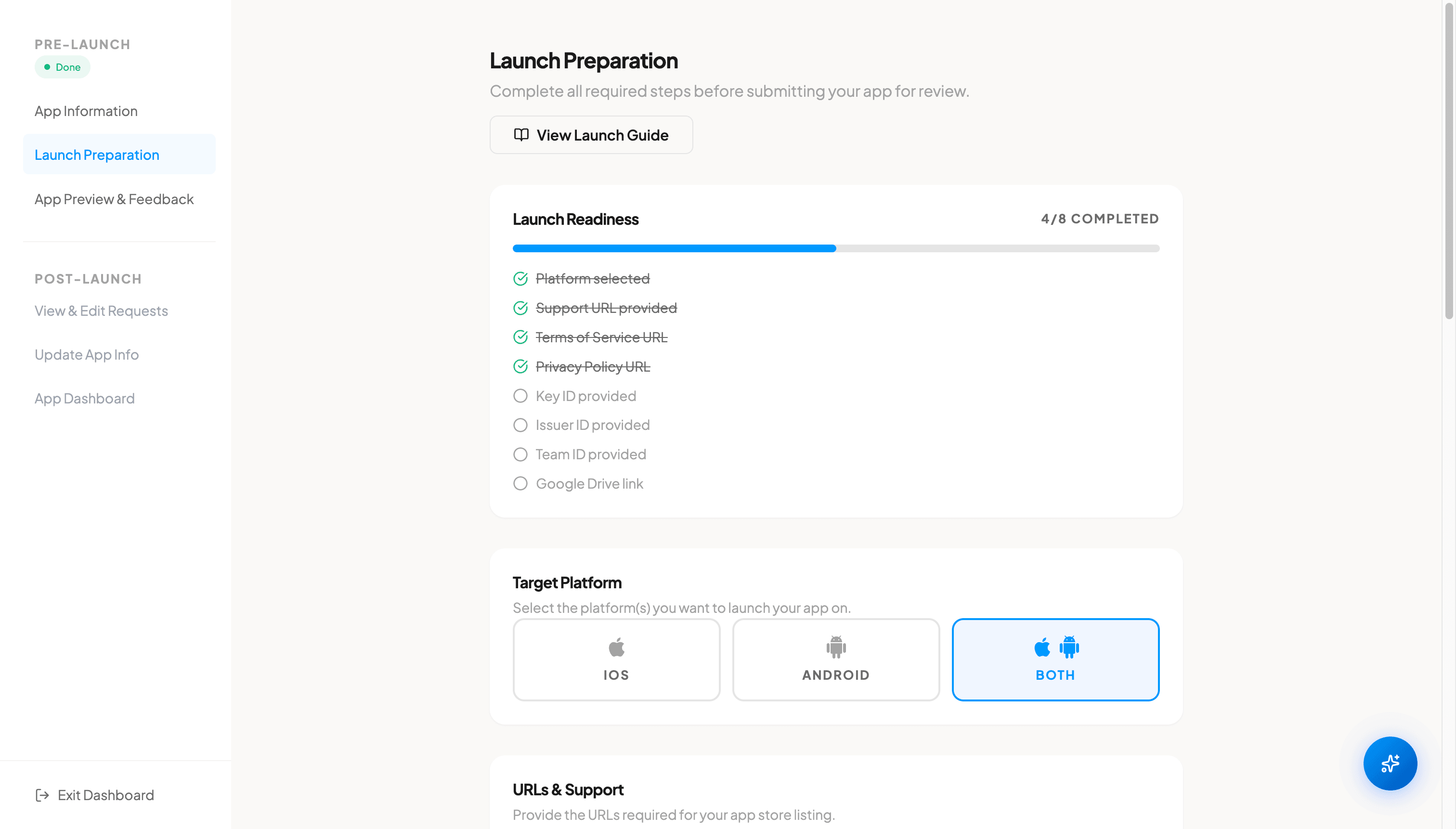Click the Privacy Policy URL checklist text

pos(593,367)
